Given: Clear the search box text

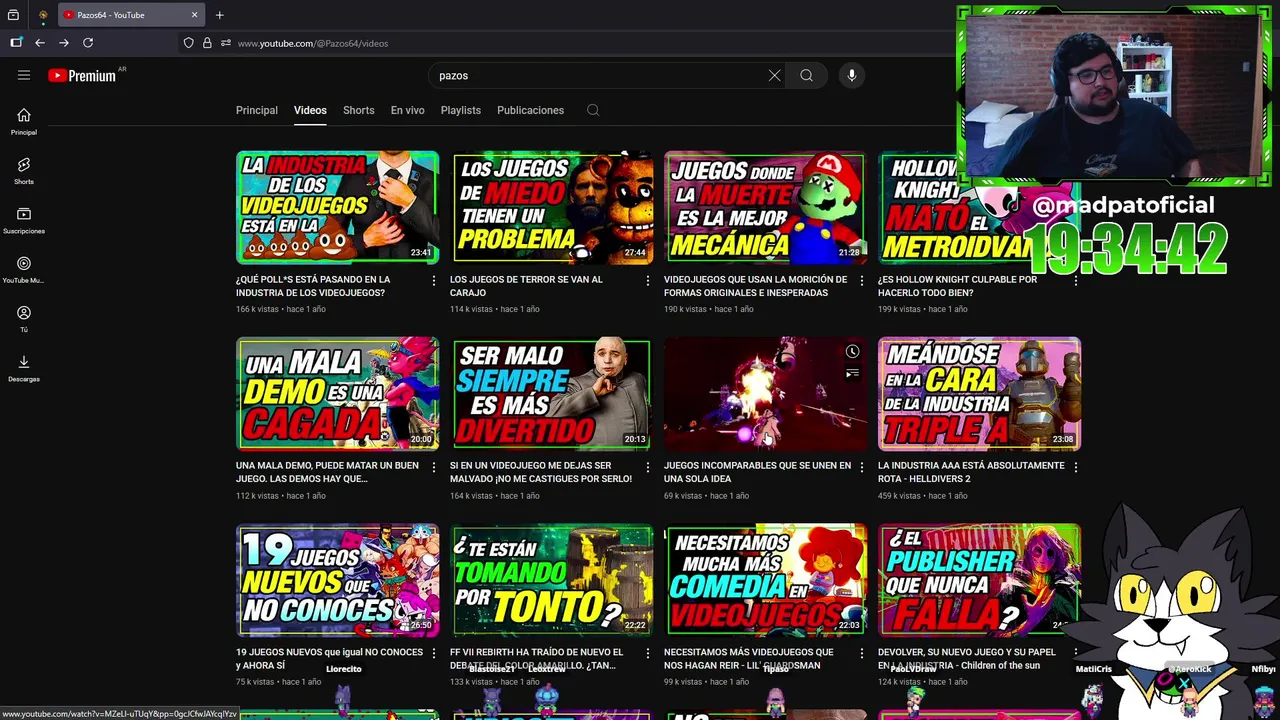Looking at the screenshot, I should tap(774, 75).
